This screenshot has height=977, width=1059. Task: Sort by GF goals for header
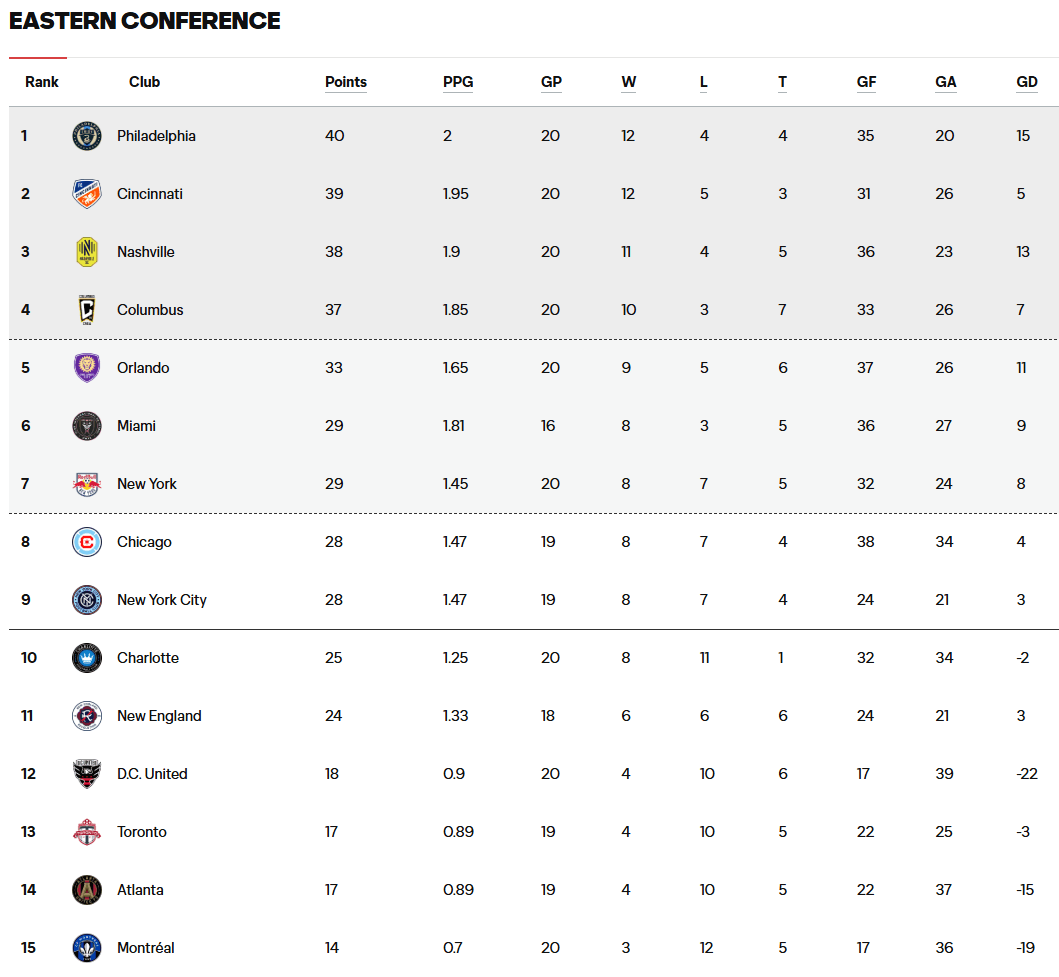[x=867, y=82]
